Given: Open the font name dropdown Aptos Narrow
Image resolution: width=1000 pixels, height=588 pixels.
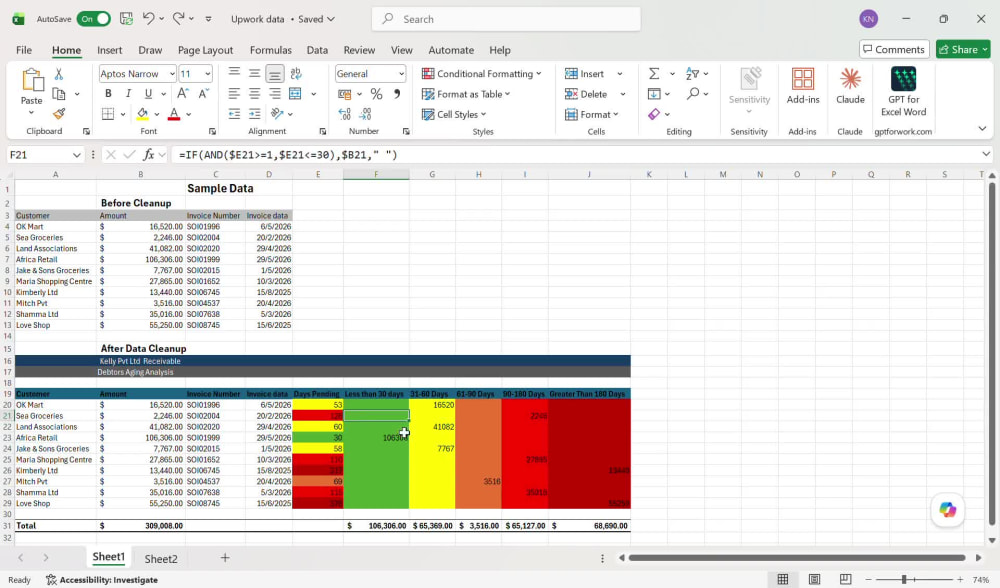Looking at the screenshot, I should click(172, 74).
